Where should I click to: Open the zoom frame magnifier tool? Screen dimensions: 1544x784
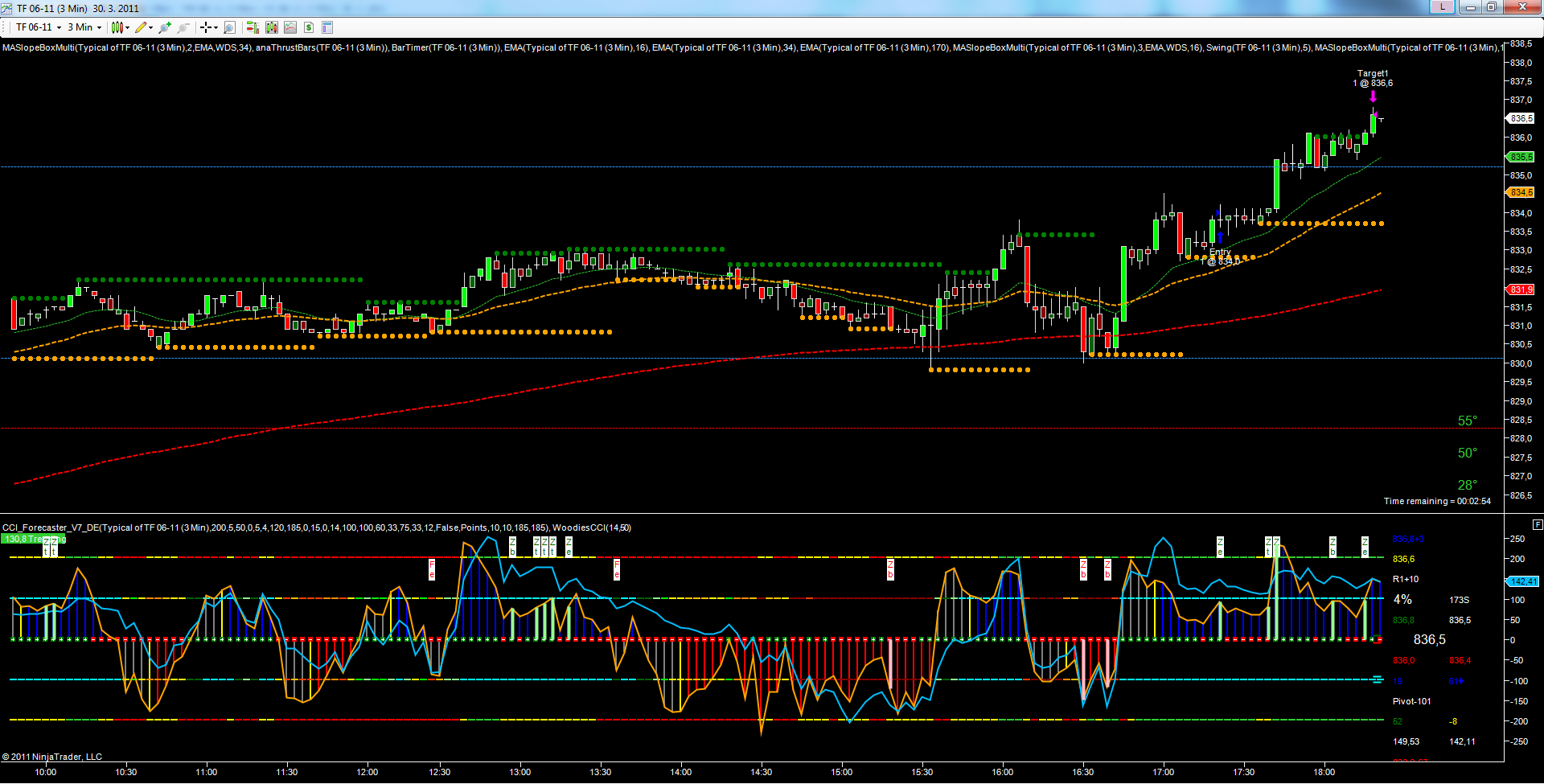(x=229, y=27)
